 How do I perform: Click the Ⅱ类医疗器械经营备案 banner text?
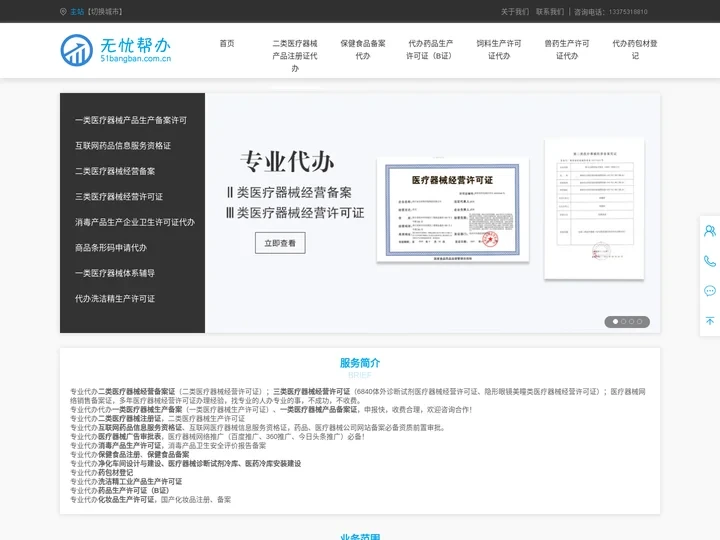pos(289,192)
